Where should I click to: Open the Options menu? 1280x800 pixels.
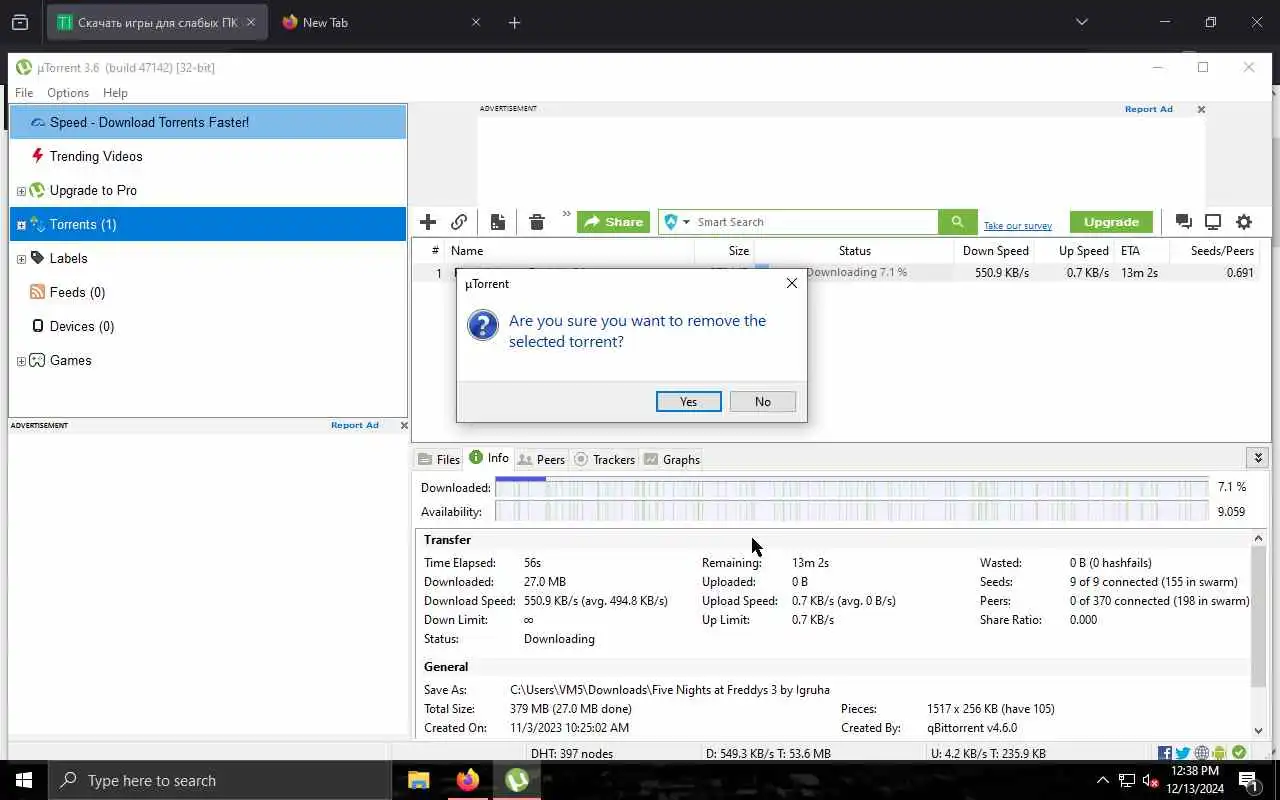click(x=68, y=93)
